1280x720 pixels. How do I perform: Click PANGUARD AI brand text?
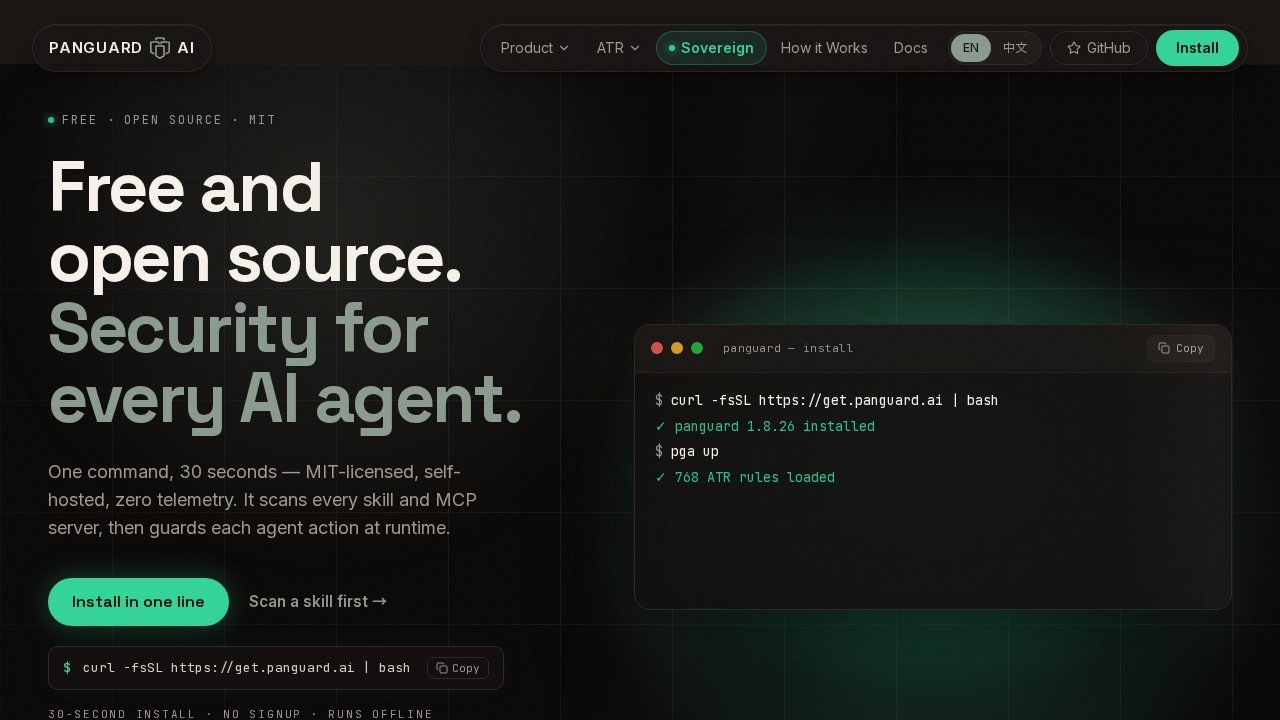(122, 48)
